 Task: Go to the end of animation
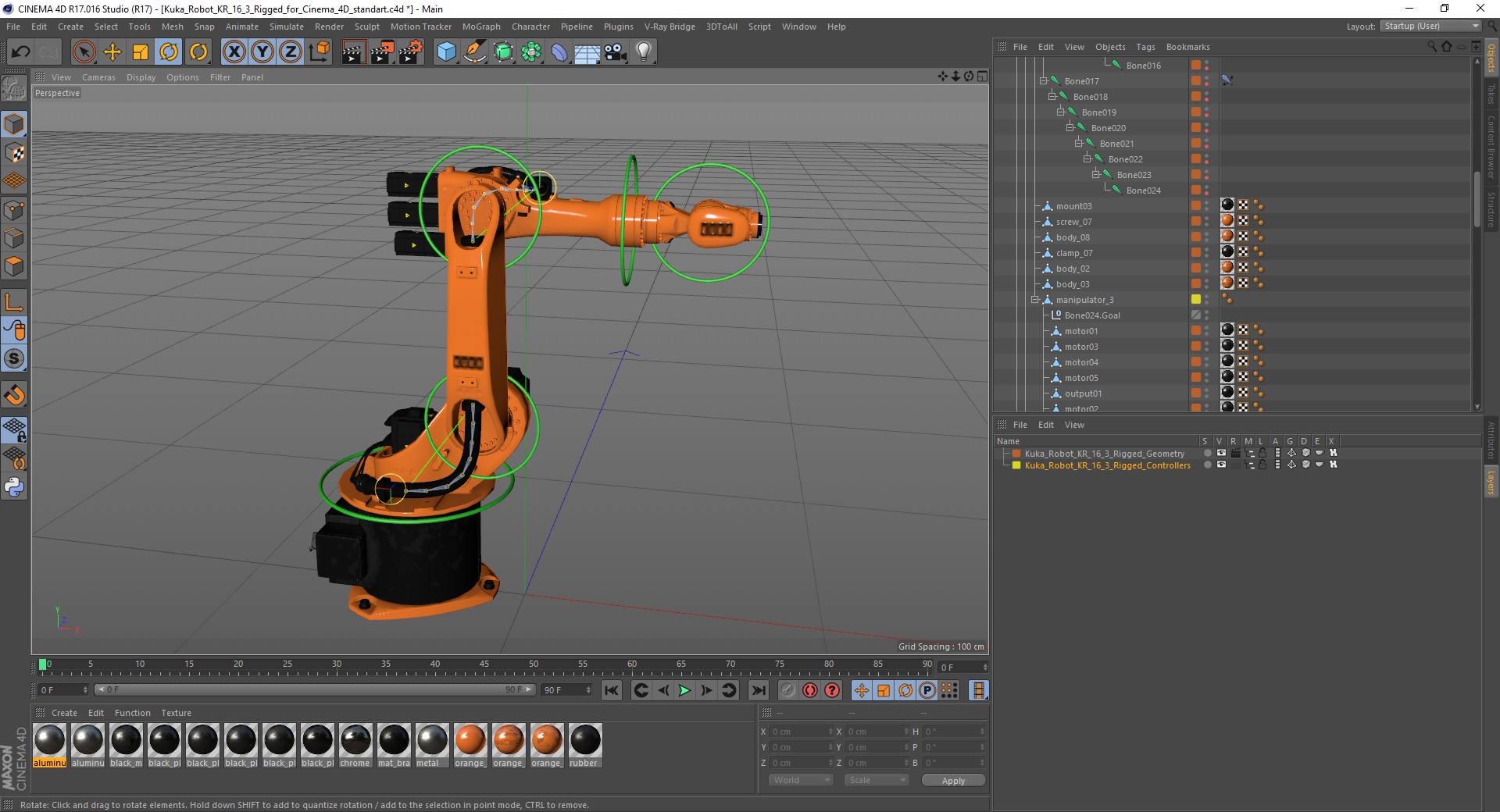coord(758,690)
